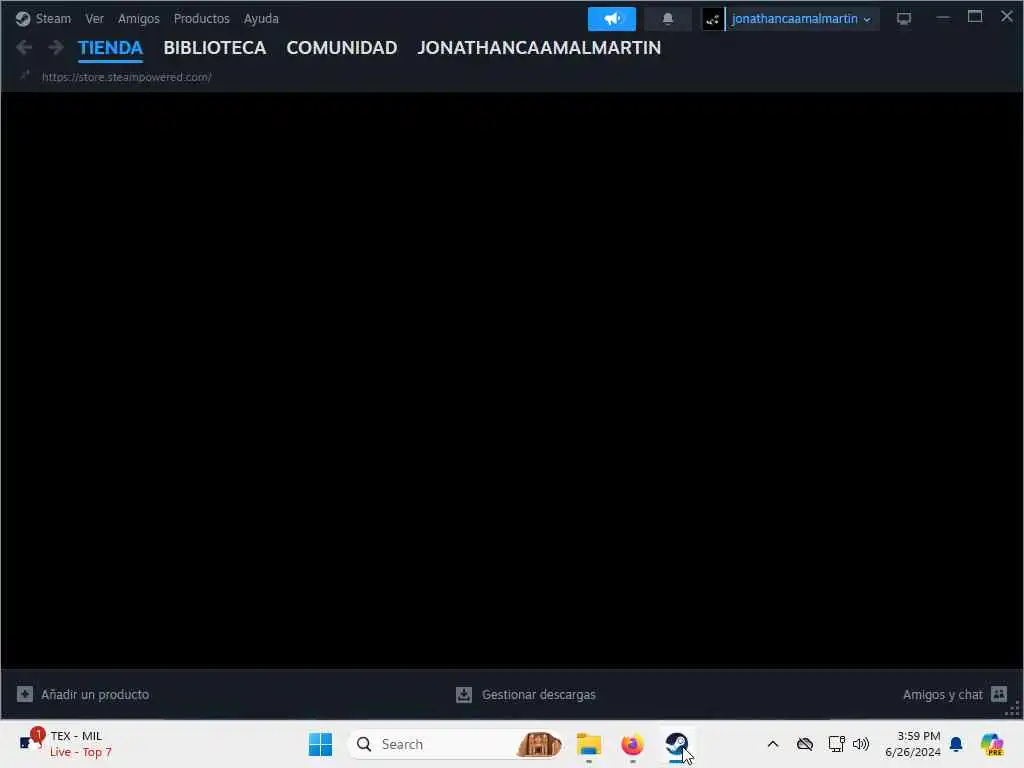Open the volume speaker tray icon

point(861,744)
